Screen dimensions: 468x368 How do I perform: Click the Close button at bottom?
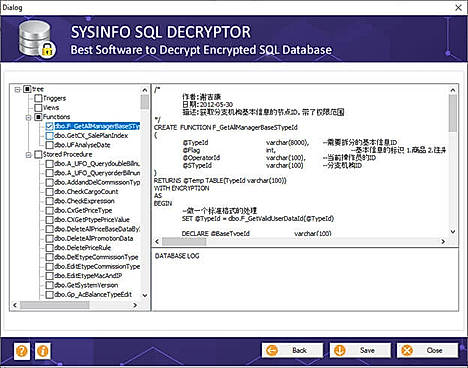click(x=428, y=350)
